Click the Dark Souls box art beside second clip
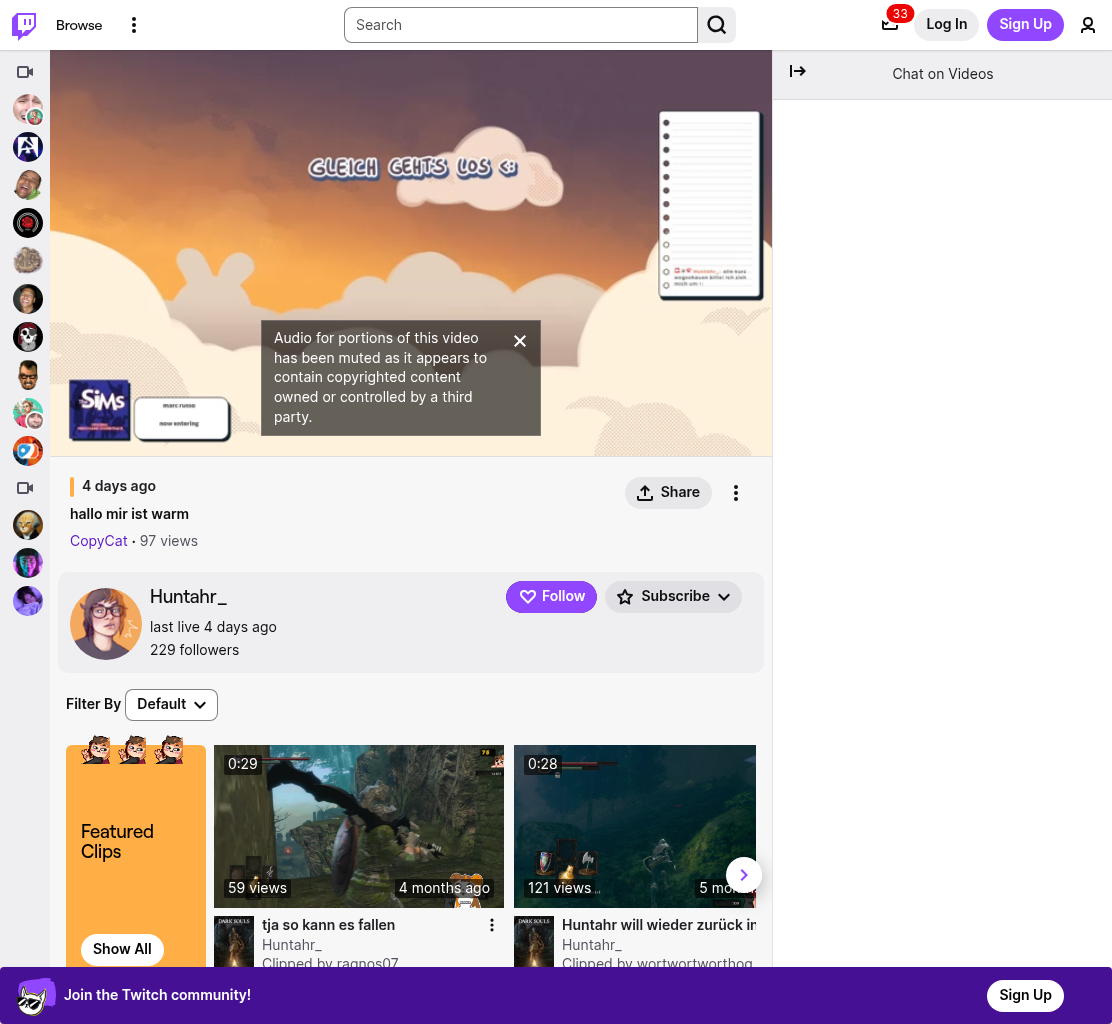The width and height of the screenshot is (1112, 1024). point(533,941)
